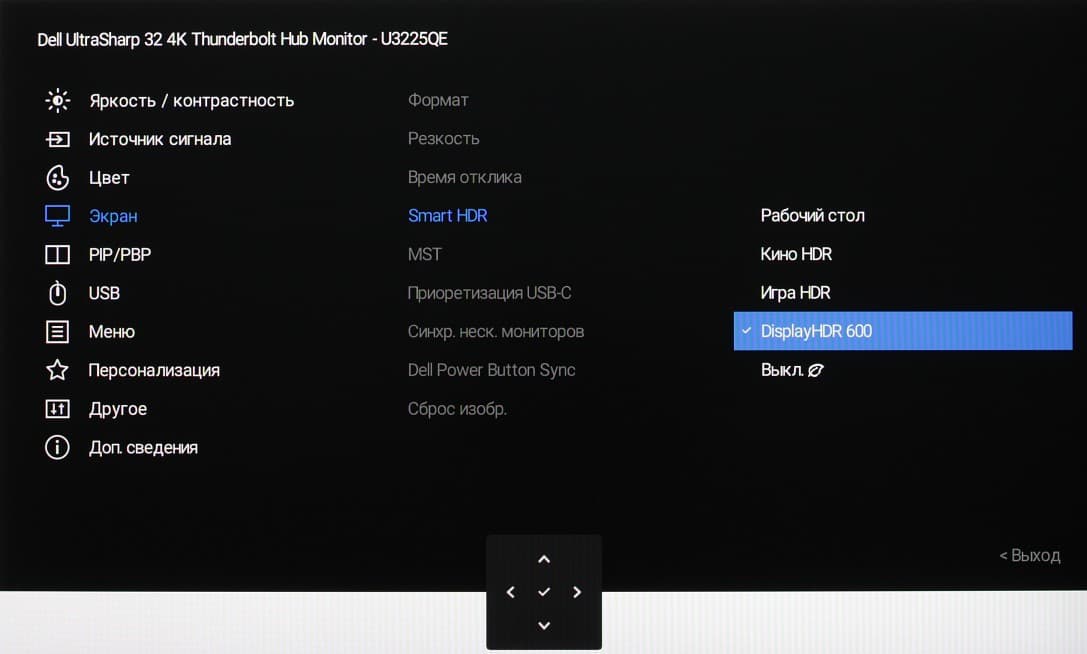Open the Цвет menu
1087x654 pixels.
coord(109,178)
